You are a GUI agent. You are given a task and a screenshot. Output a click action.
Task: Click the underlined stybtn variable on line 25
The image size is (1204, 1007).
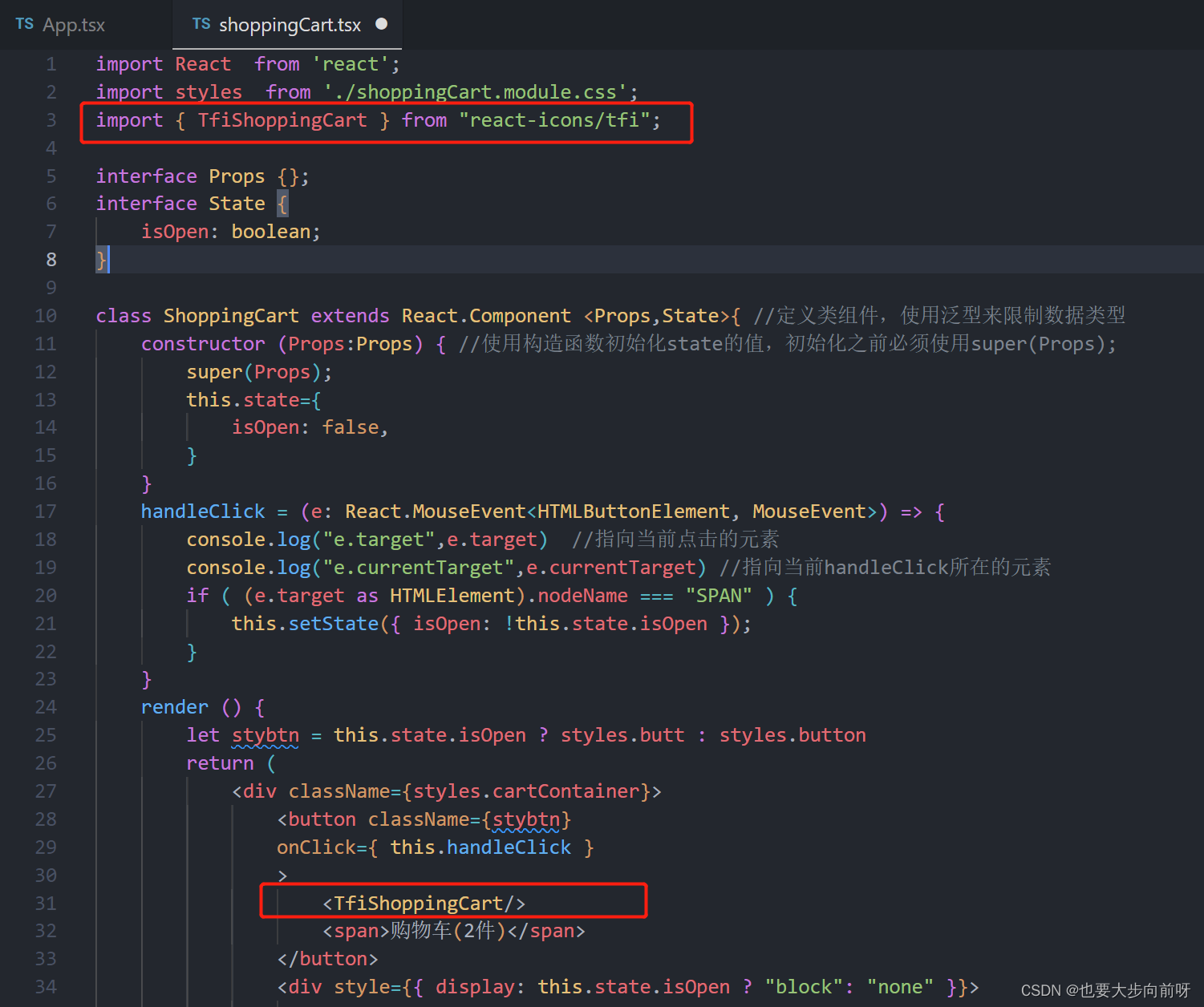(265, 734)
